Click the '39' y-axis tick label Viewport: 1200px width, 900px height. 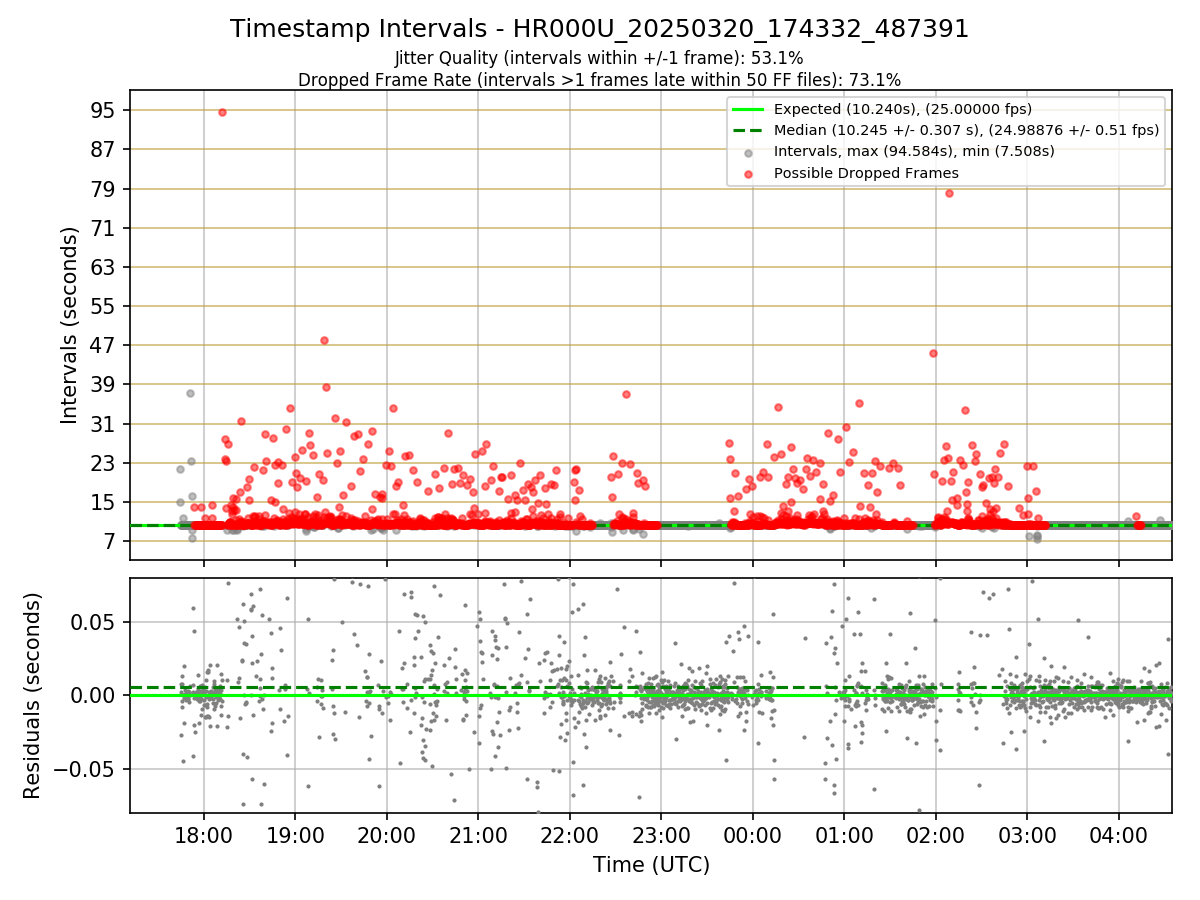(x=105, y=385)
